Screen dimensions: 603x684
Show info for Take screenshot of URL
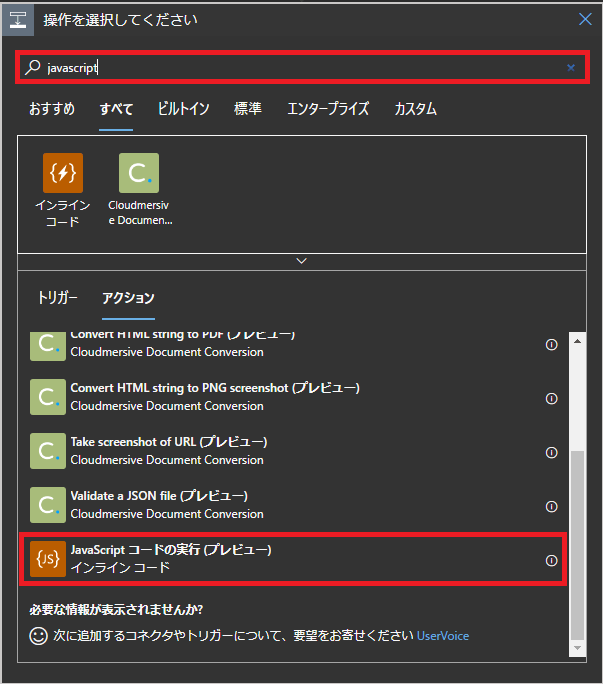552,452
